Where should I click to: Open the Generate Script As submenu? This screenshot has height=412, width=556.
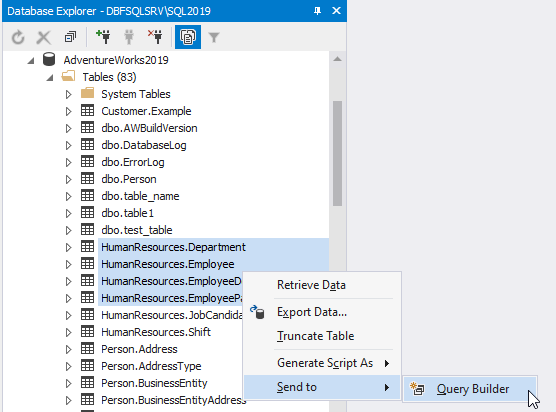322,363
